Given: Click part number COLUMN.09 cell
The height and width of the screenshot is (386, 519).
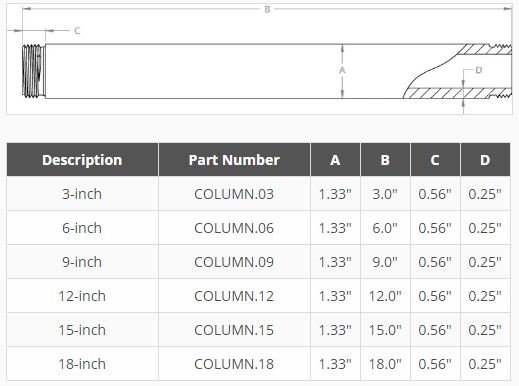Looking at the screenshot, I should tap(234, 262).
